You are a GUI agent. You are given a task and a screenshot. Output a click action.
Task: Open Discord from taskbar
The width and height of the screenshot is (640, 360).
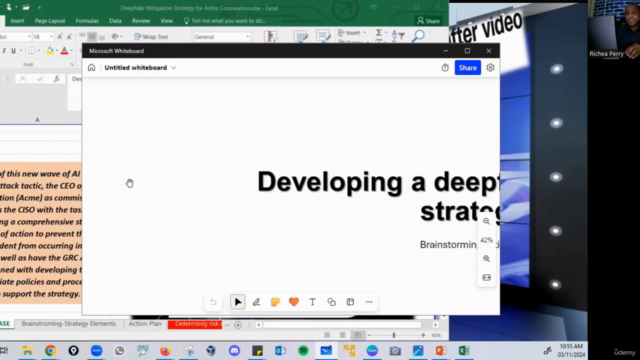[234, 351]
